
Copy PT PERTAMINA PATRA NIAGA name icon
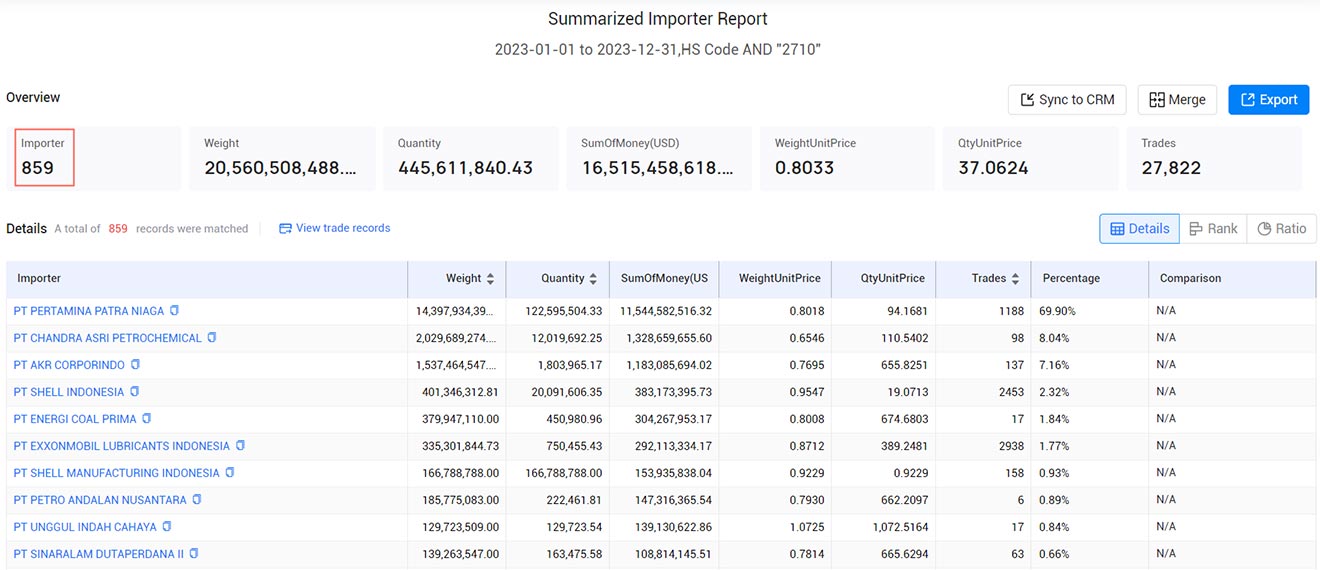pyautogui.click(x=175, y=311)
